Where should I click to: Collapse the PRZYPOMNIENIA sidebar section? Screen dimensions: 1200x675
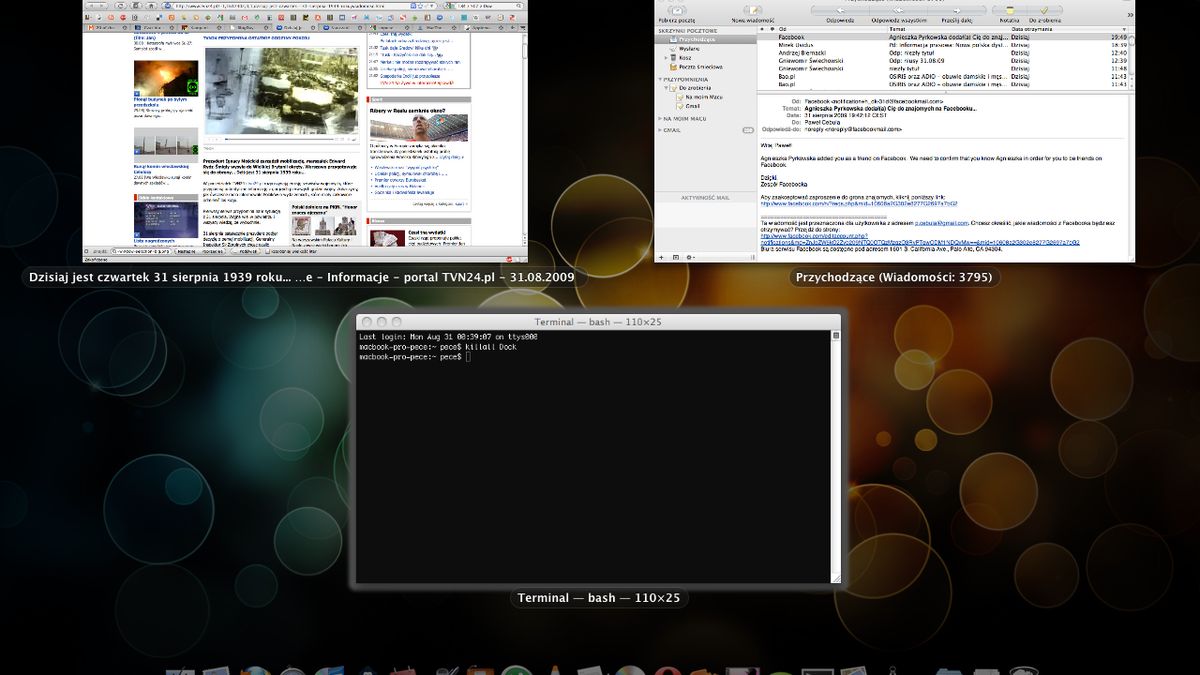click(661, 79)
